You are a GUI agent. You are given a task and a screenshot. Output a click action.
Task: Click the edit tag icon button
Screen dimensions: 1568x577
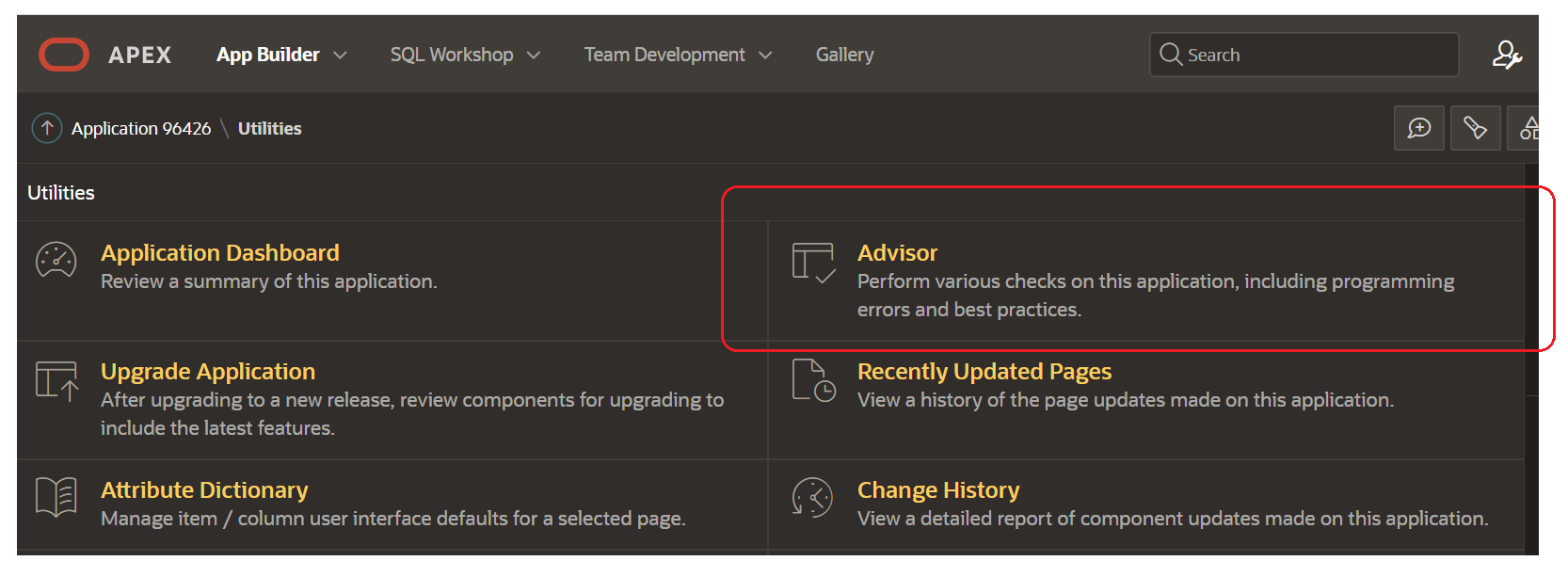pyautogui.click(x=1476, y=128)
